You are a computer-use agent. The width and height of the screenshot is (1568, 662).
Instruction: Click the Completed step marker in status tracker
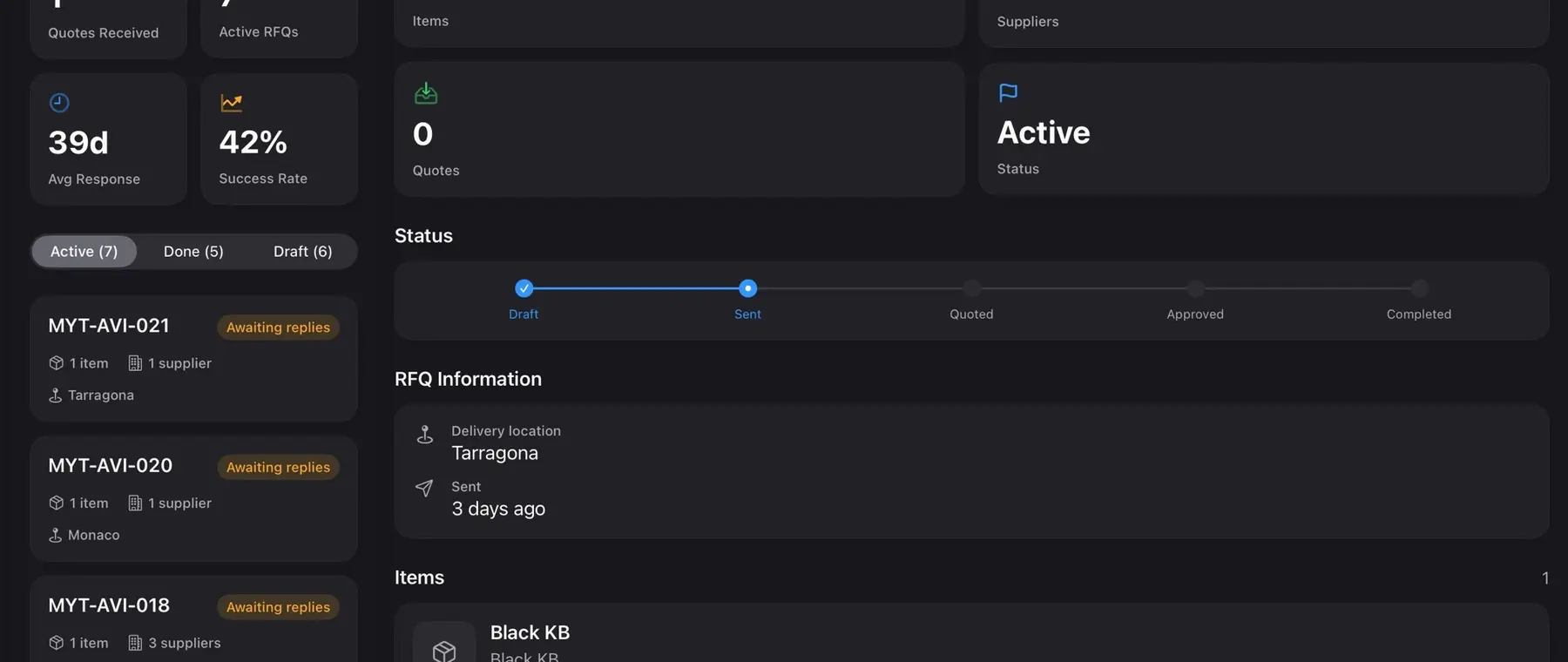point(1419,288)
